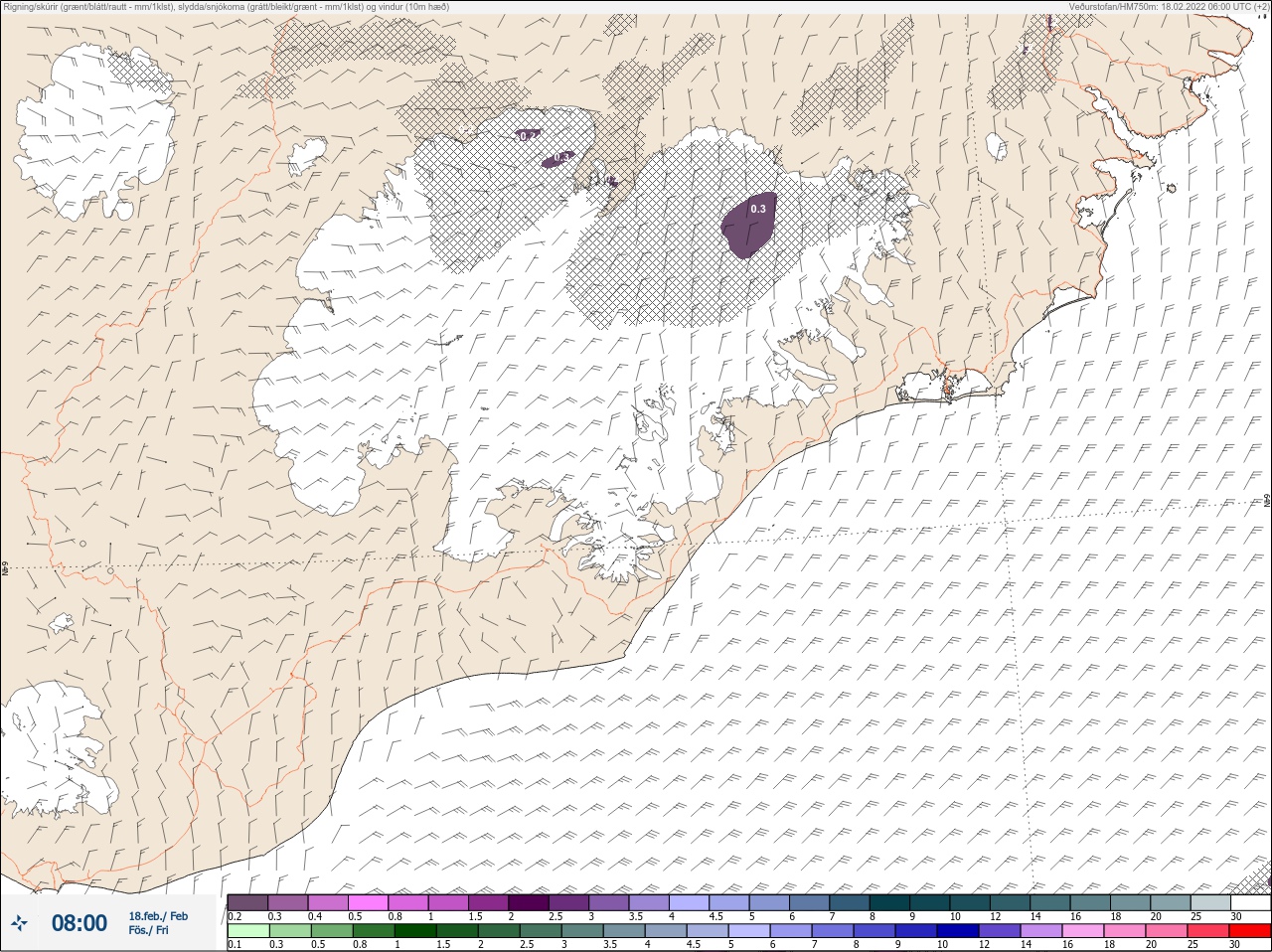Click the dark blue bottom legend swatch at 10
The image size is (1272, 952).
click(957, 931)
